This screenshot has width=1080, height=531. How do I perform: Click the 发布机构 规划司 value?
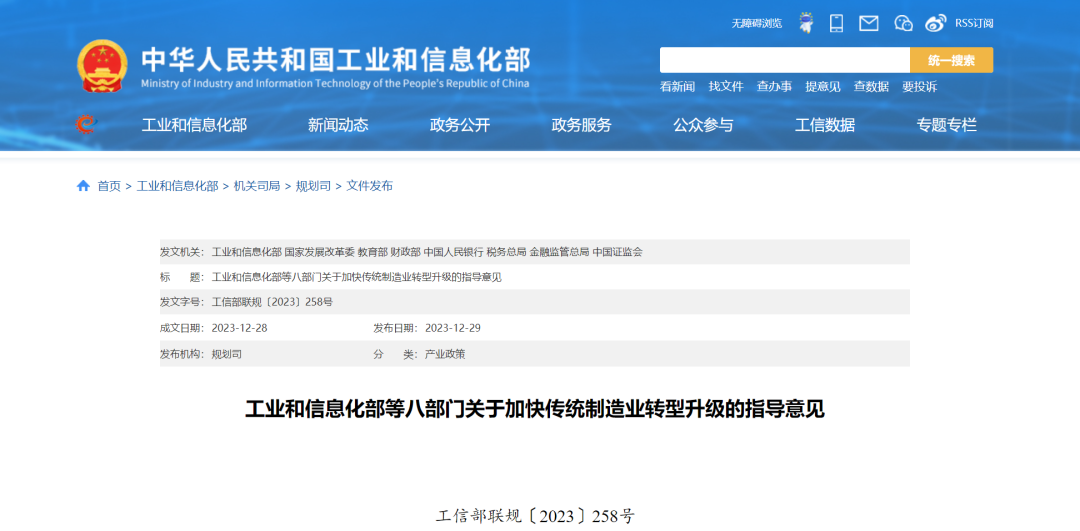click(x=227, y=355)
